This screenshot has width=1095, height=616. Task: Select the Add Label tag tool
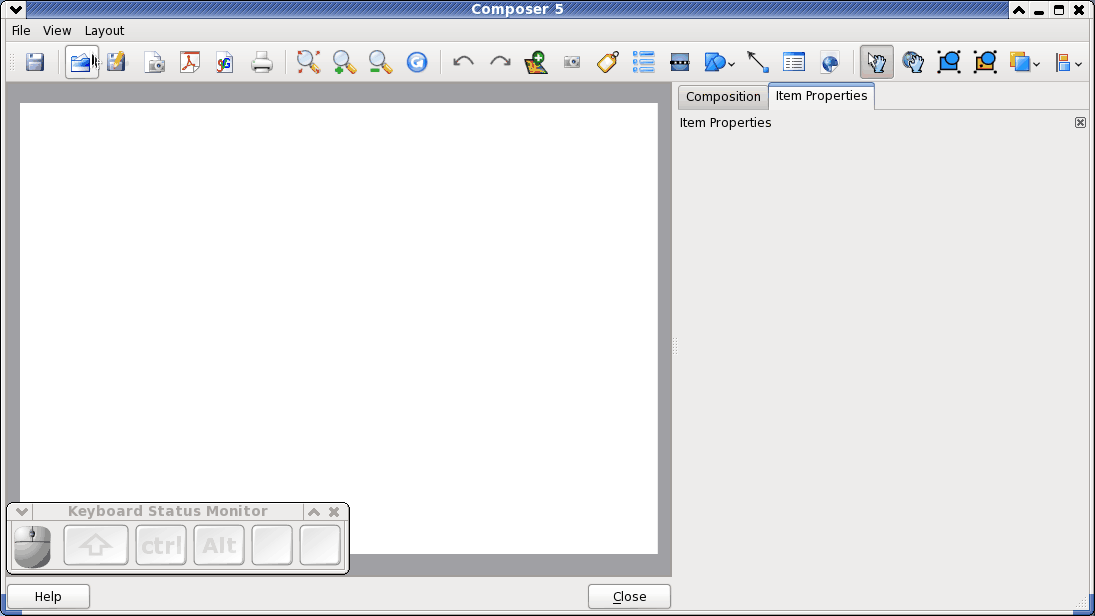[x=608, y=62]
